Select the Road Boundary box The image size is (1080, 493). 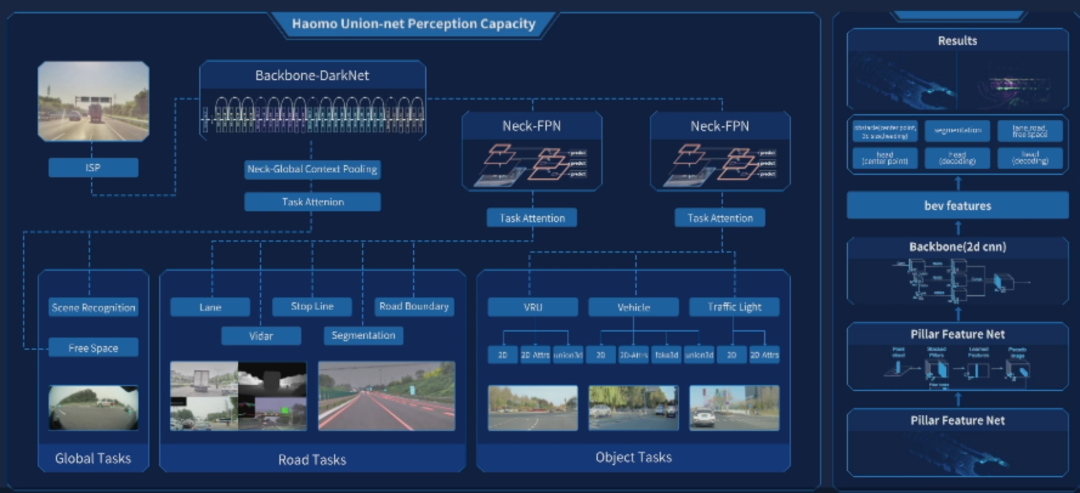tap(414, 306)
